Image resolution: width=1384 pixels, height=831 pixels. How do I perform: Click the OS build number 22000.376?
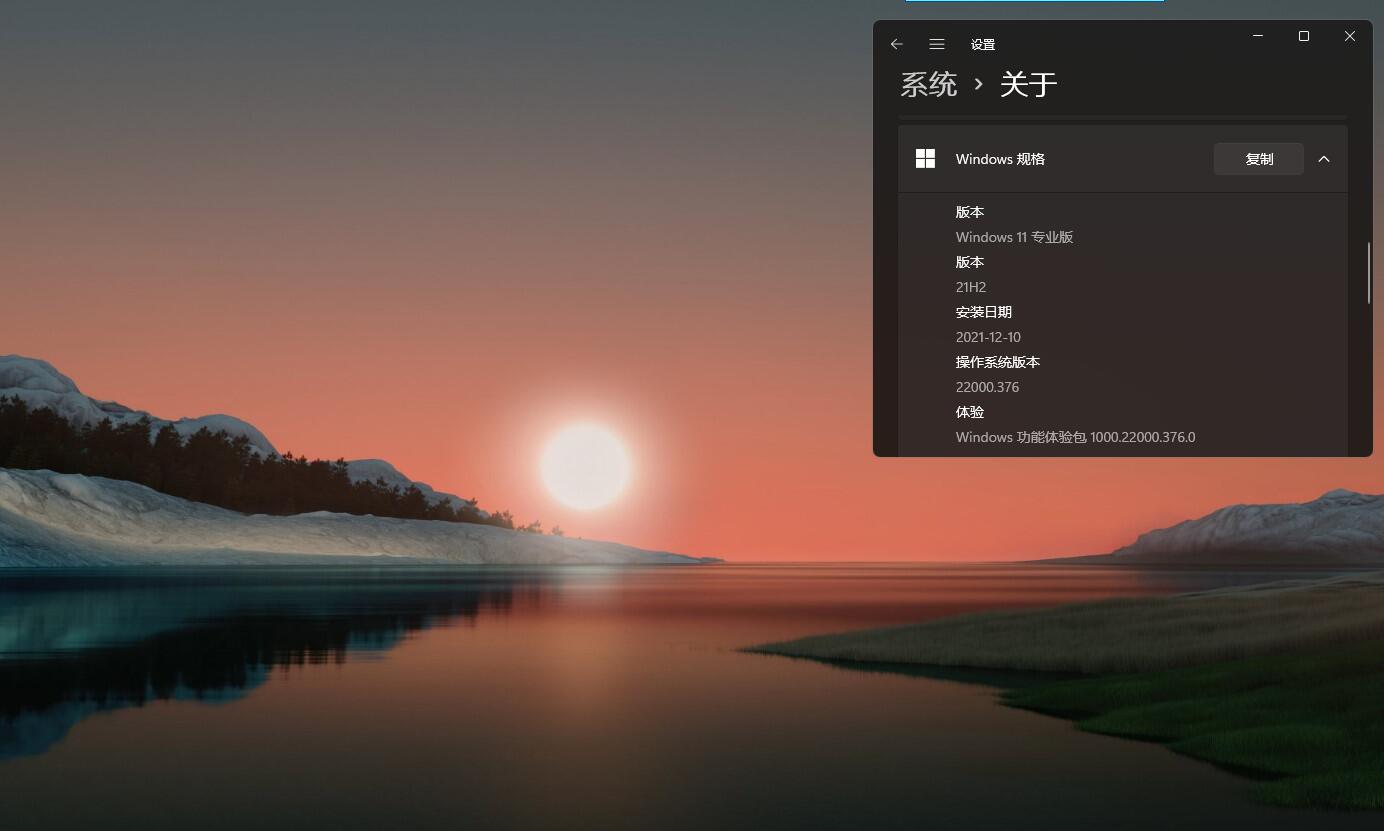[x=987, y=387]
